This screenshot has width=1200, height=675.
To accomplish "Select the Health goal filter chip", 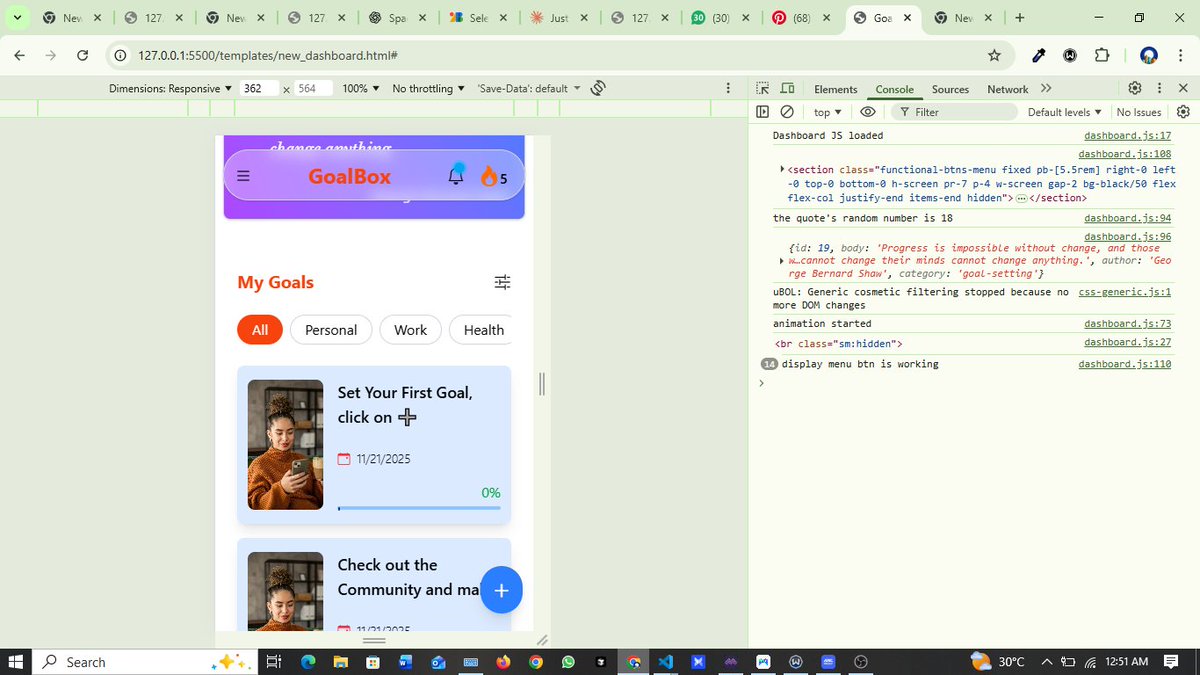I will click(x=483, y=329).
